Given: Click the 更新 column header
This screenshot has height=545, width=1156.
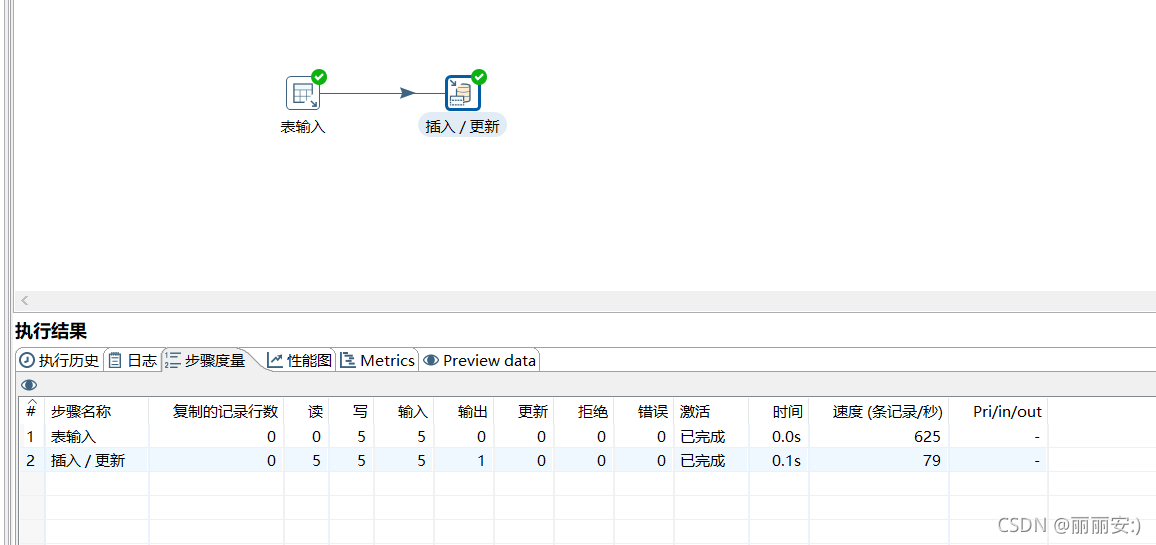Looking at the screenshot, I should pos(524,412).
